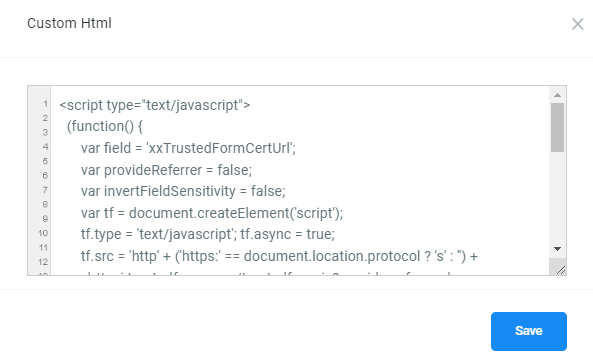Click the tf.src = 'http' code line

(x=279, y=256)
